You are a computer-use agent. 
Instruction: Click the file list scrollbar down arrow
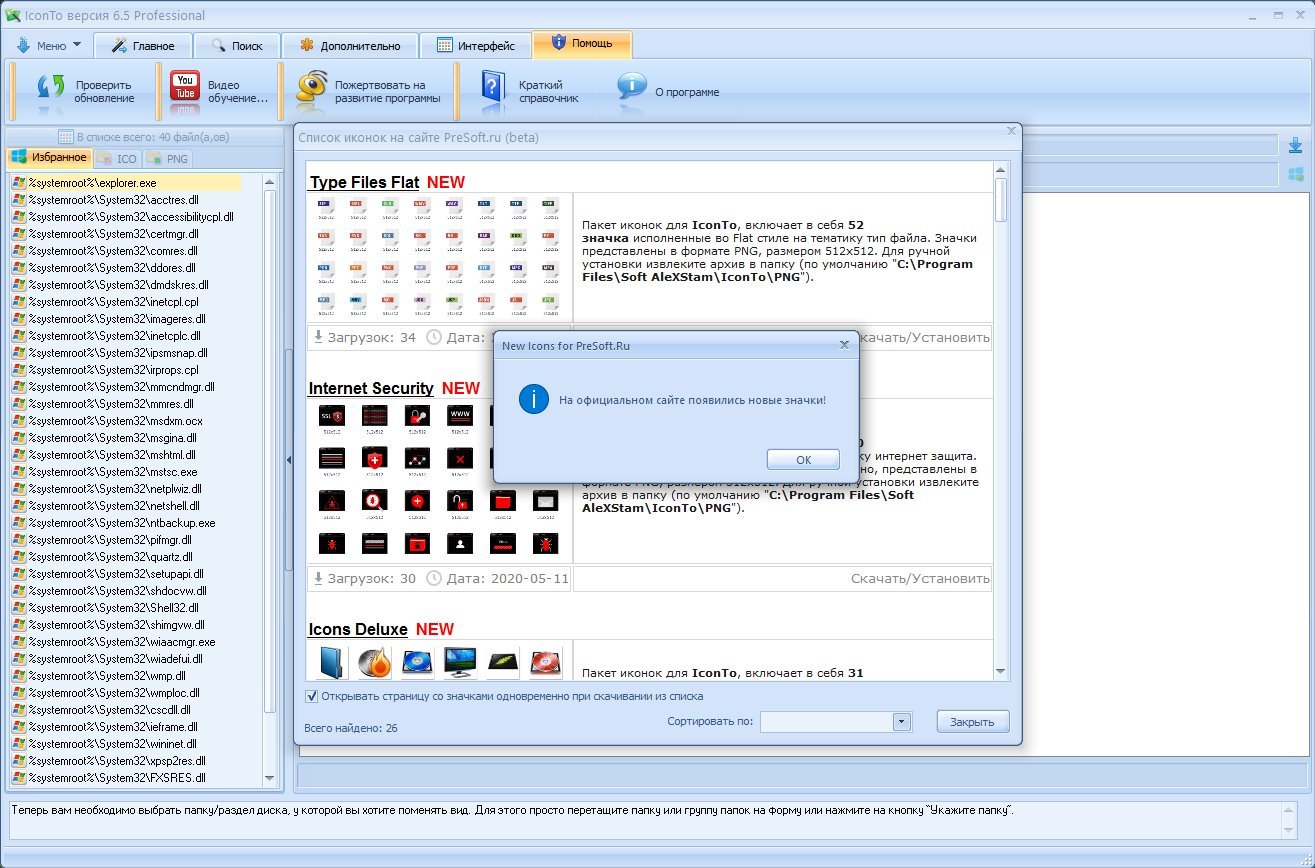pyautogui.click(x=270, y=778)
